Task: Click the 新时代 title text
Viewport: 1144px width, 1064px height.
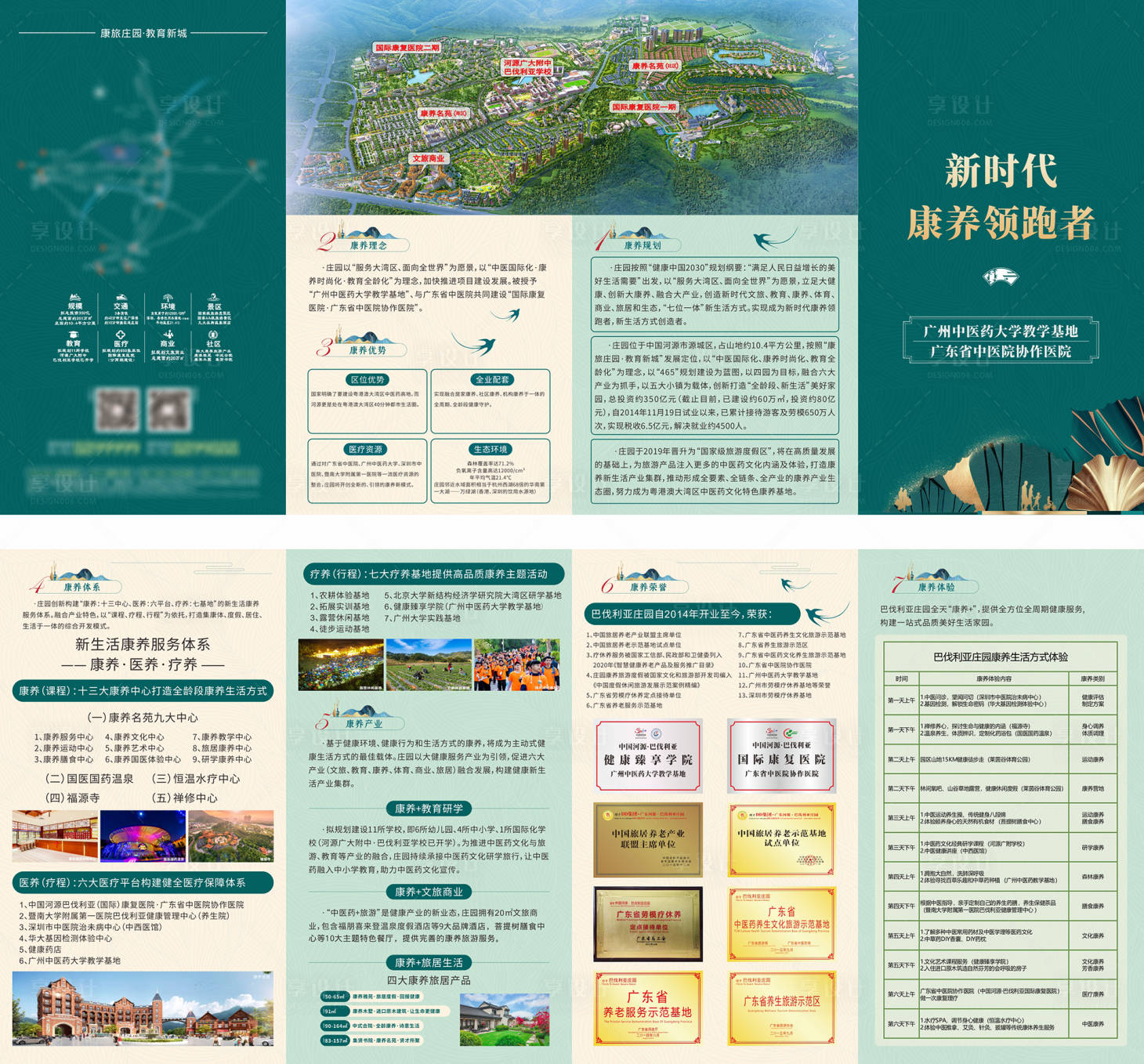Action: pos(1001,171)
